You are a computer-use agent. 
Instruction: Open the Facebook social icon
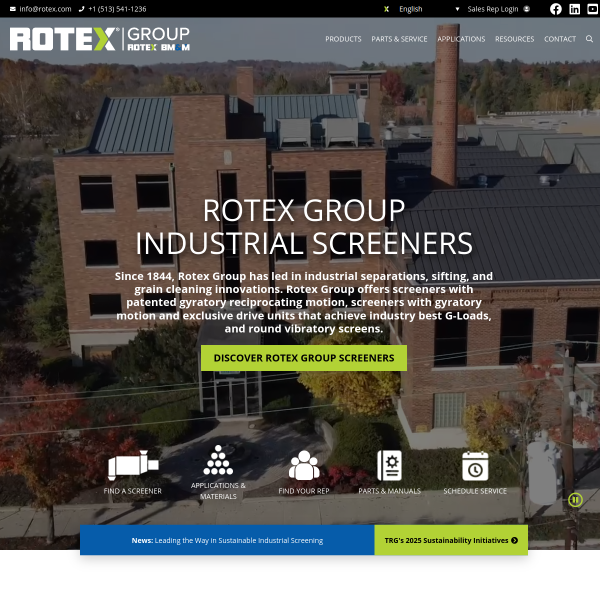556,9
